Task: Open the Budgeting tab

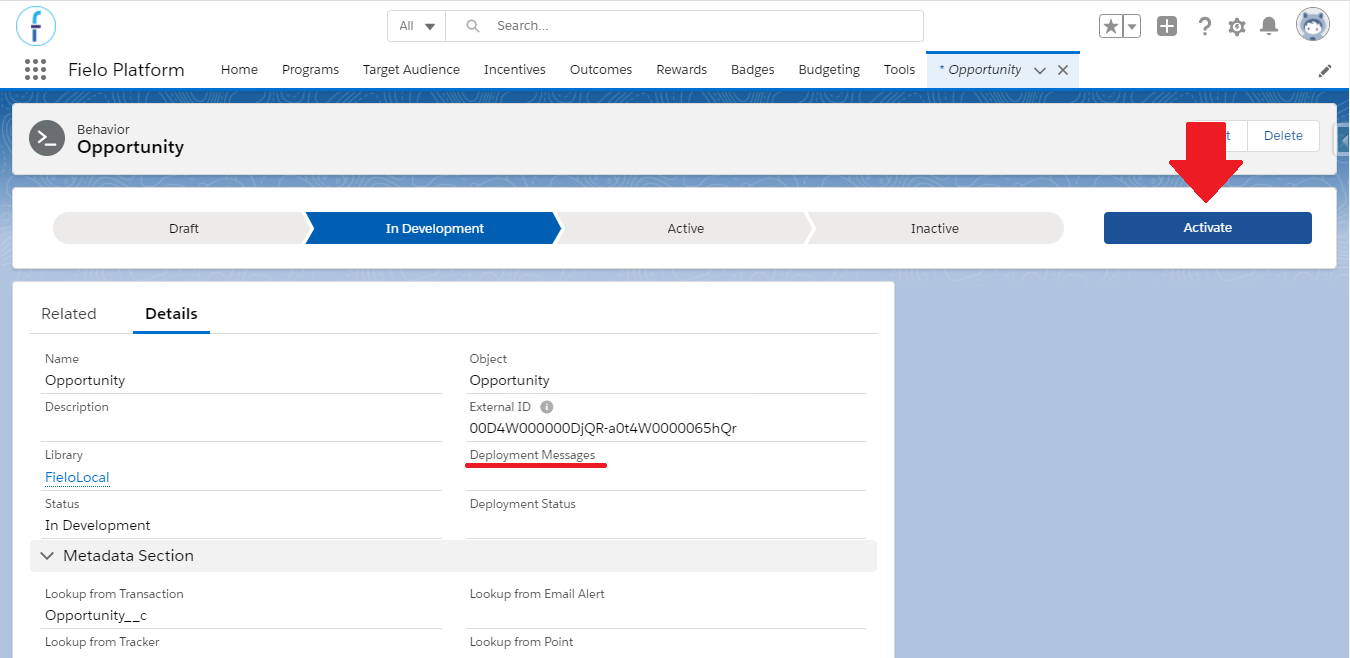Action: coord(829,70)
